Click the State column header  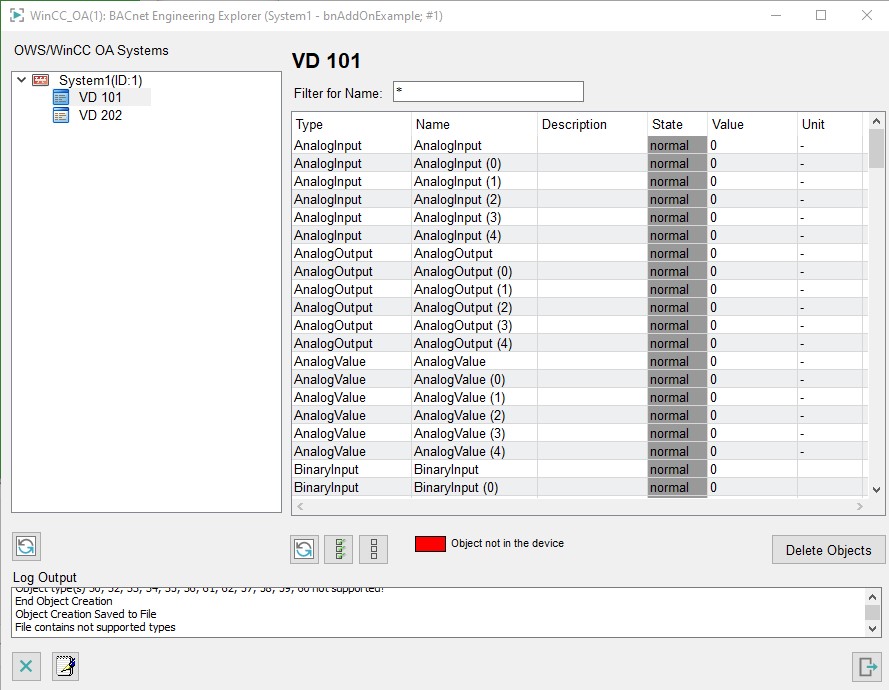point(676,125)
